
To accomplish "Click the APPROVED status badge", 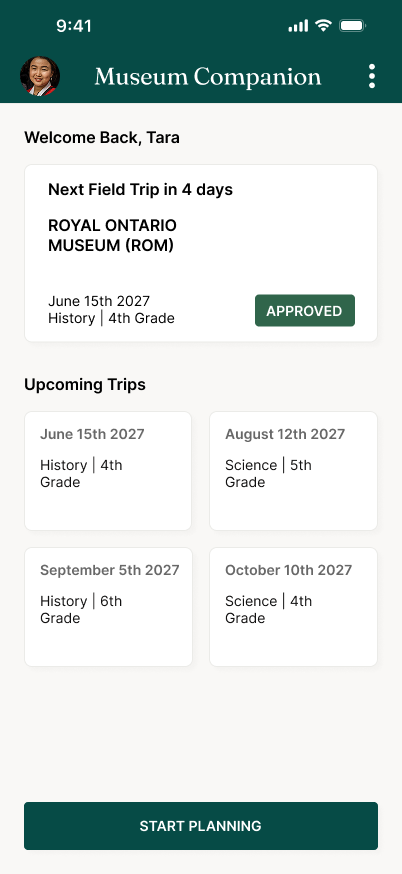I will pyautogui.click(x=305, y=310).
